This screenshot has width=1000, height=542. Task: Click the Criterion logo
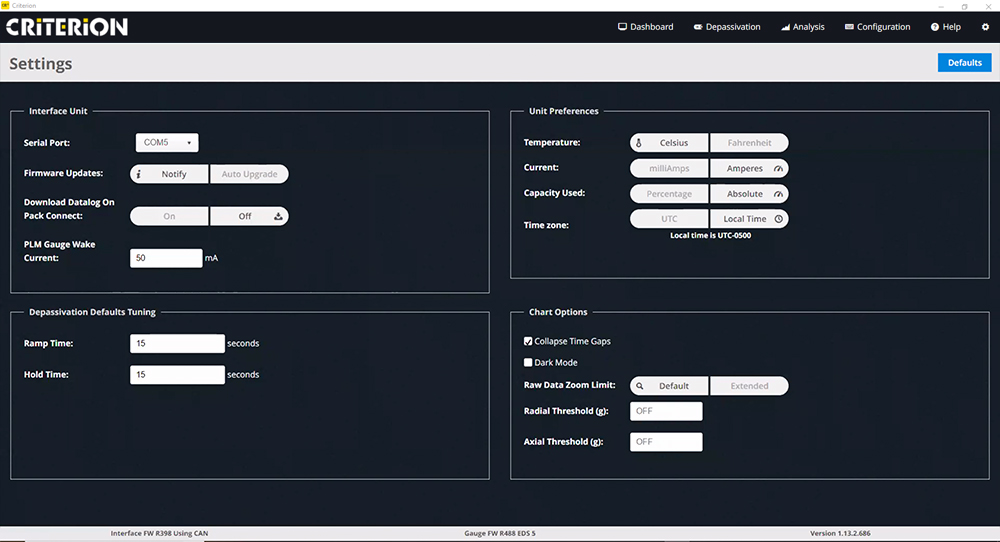tap(68, 27)
